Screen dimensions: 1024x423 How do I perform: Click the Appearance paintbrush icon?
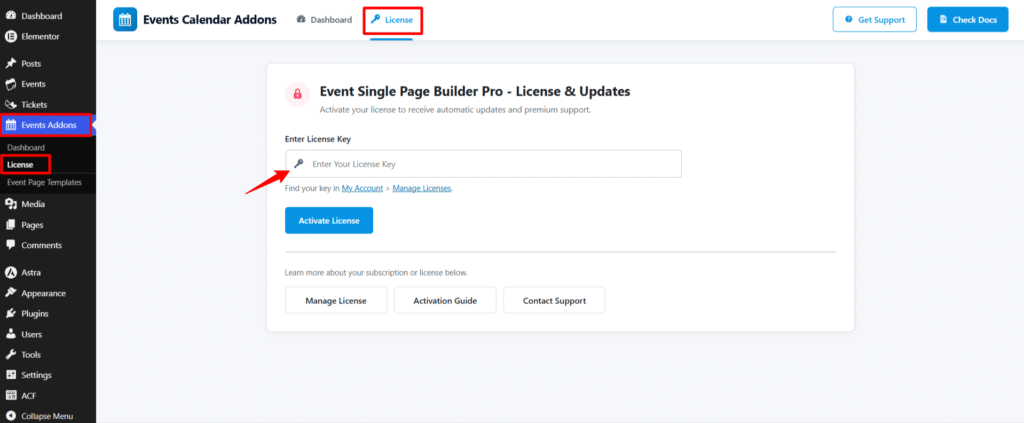(x=10, y=293)
